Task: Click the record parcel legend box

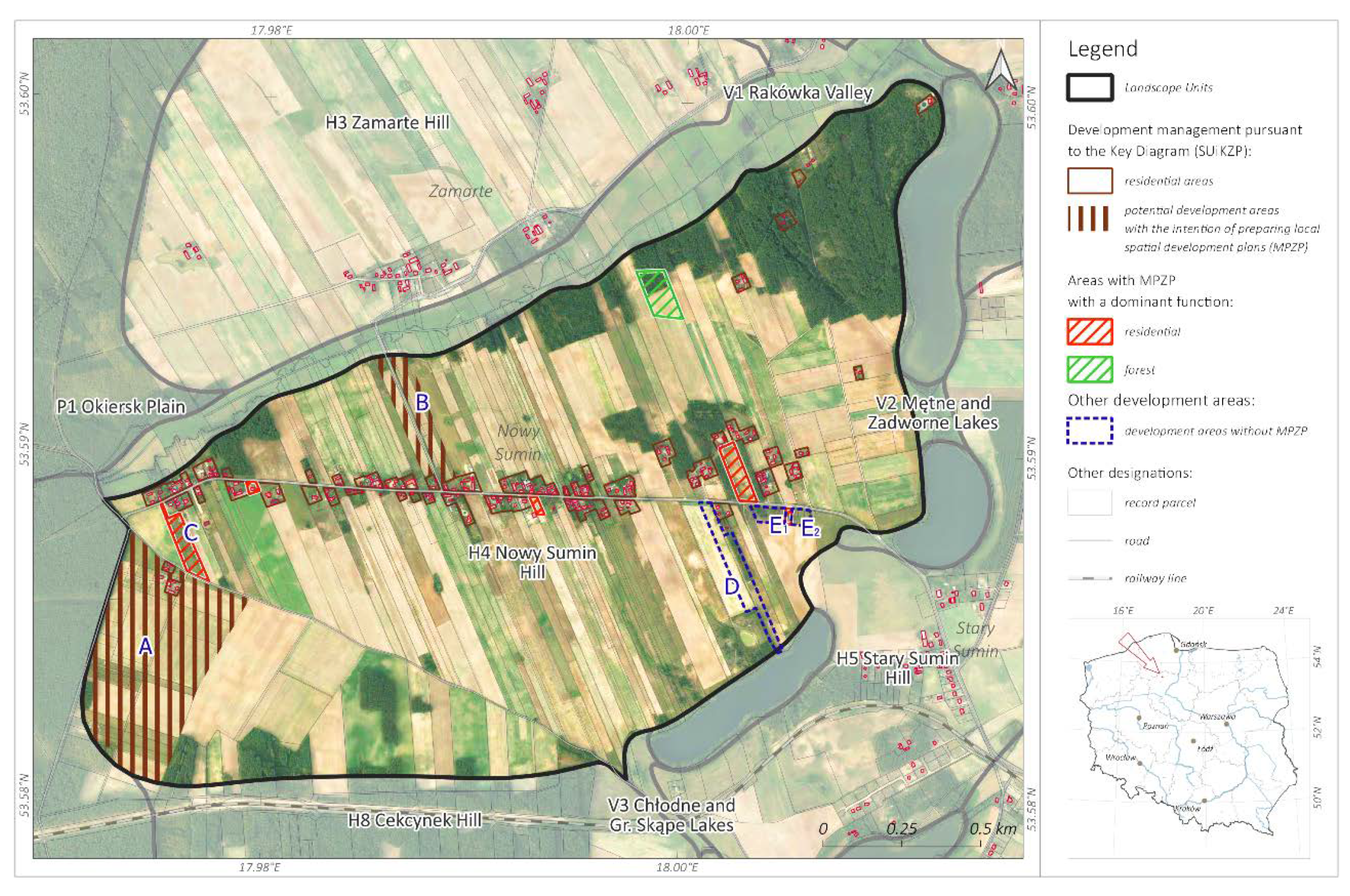Action: 1090,502
